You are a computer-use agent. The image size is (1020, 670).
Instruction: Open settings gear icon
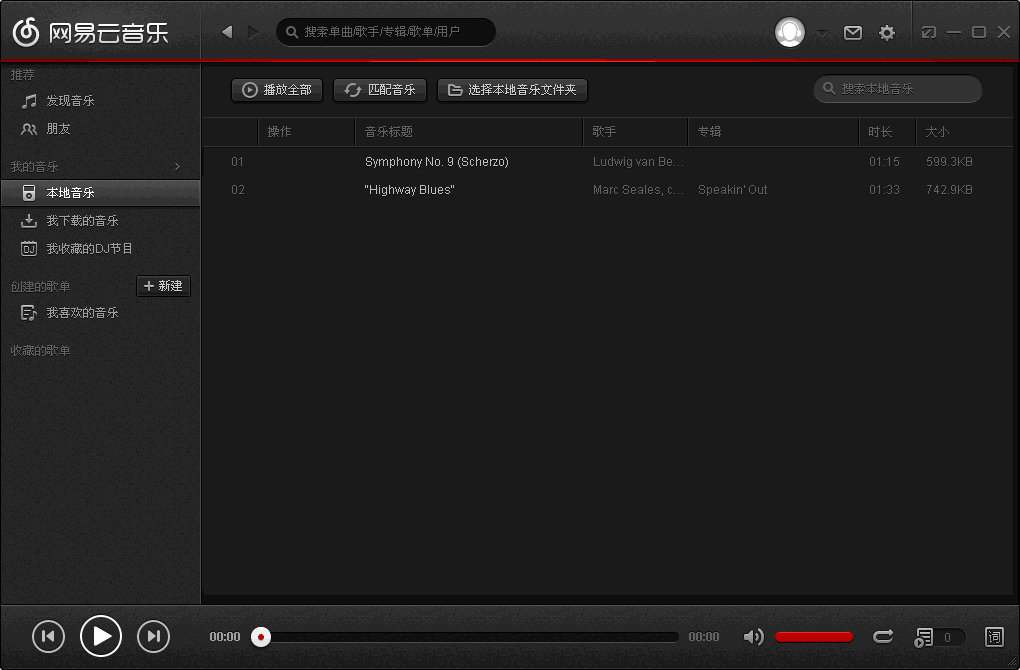click(887, 33)
